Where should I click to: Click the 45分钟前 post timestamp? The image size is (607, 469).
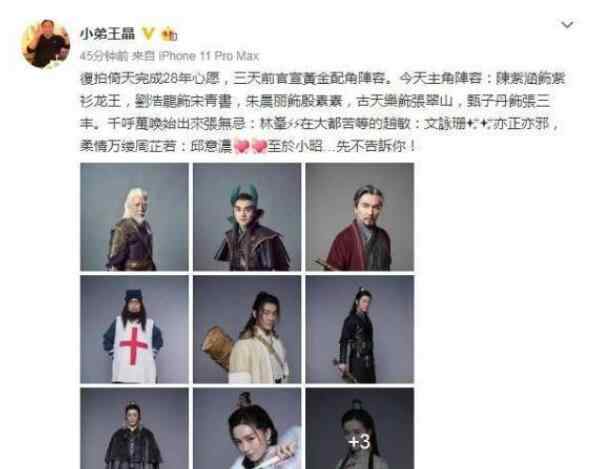tap(104, 56)
